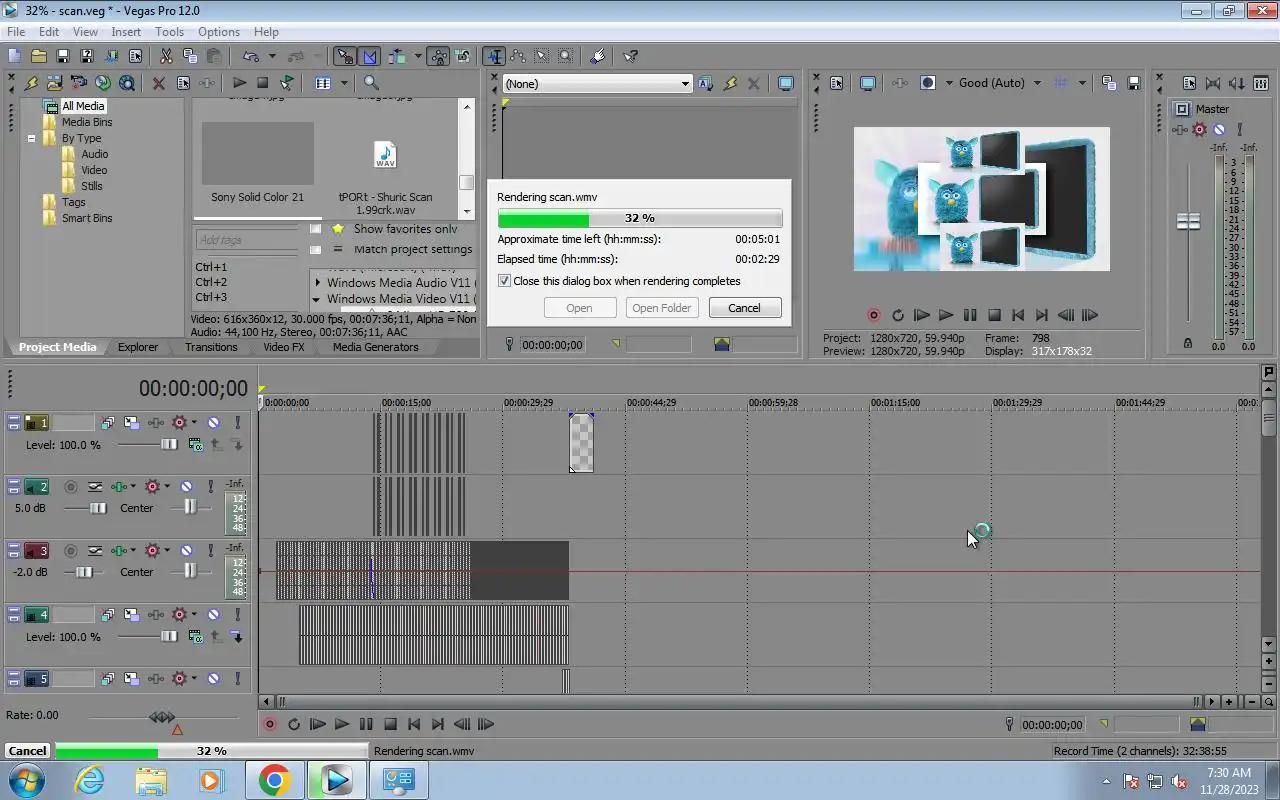Open the (None) trimmer dropdown

(x=597, y=84)
